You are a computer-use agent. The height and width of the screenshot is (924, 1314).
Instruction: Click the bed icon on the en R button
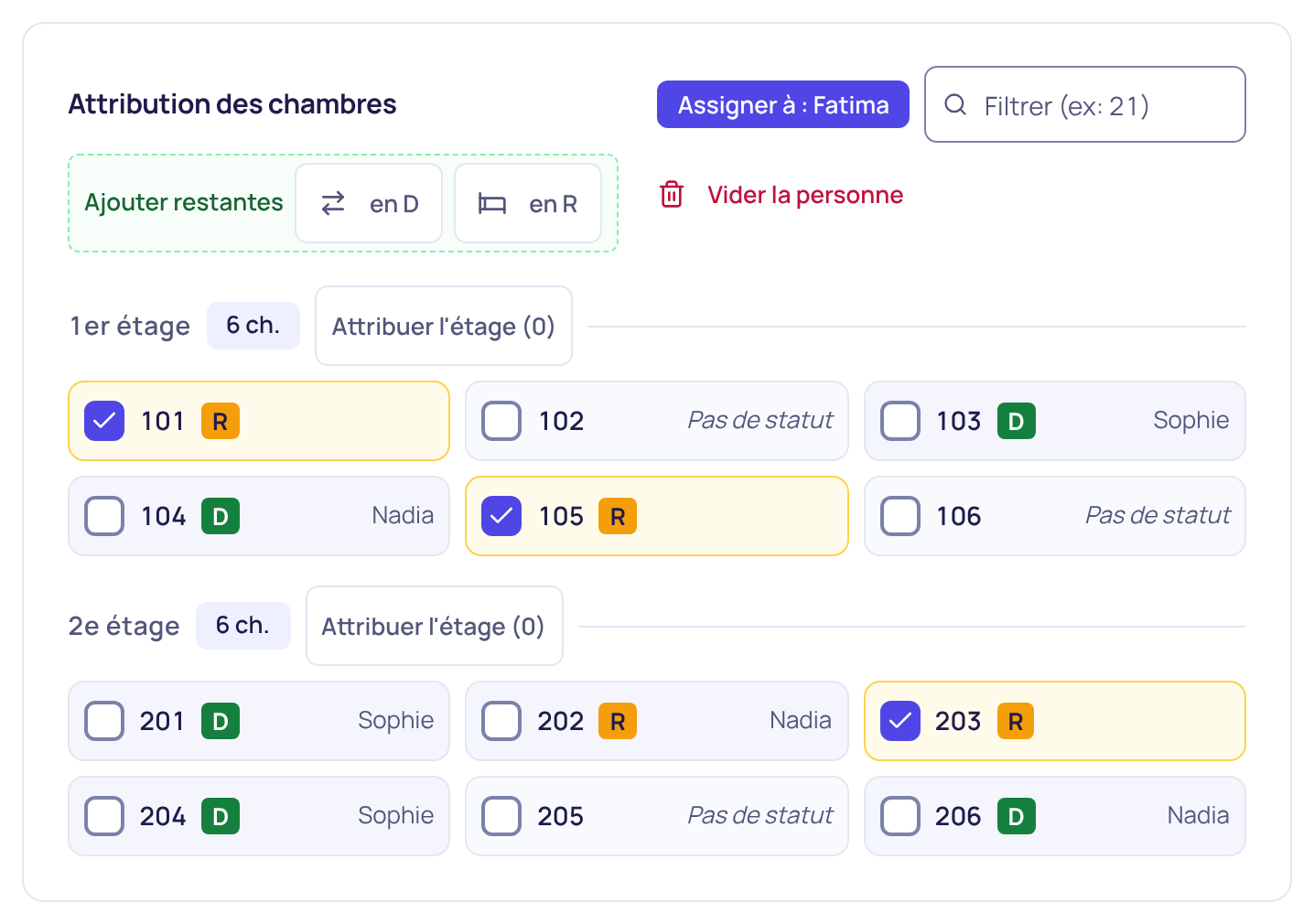coord(492,203)
